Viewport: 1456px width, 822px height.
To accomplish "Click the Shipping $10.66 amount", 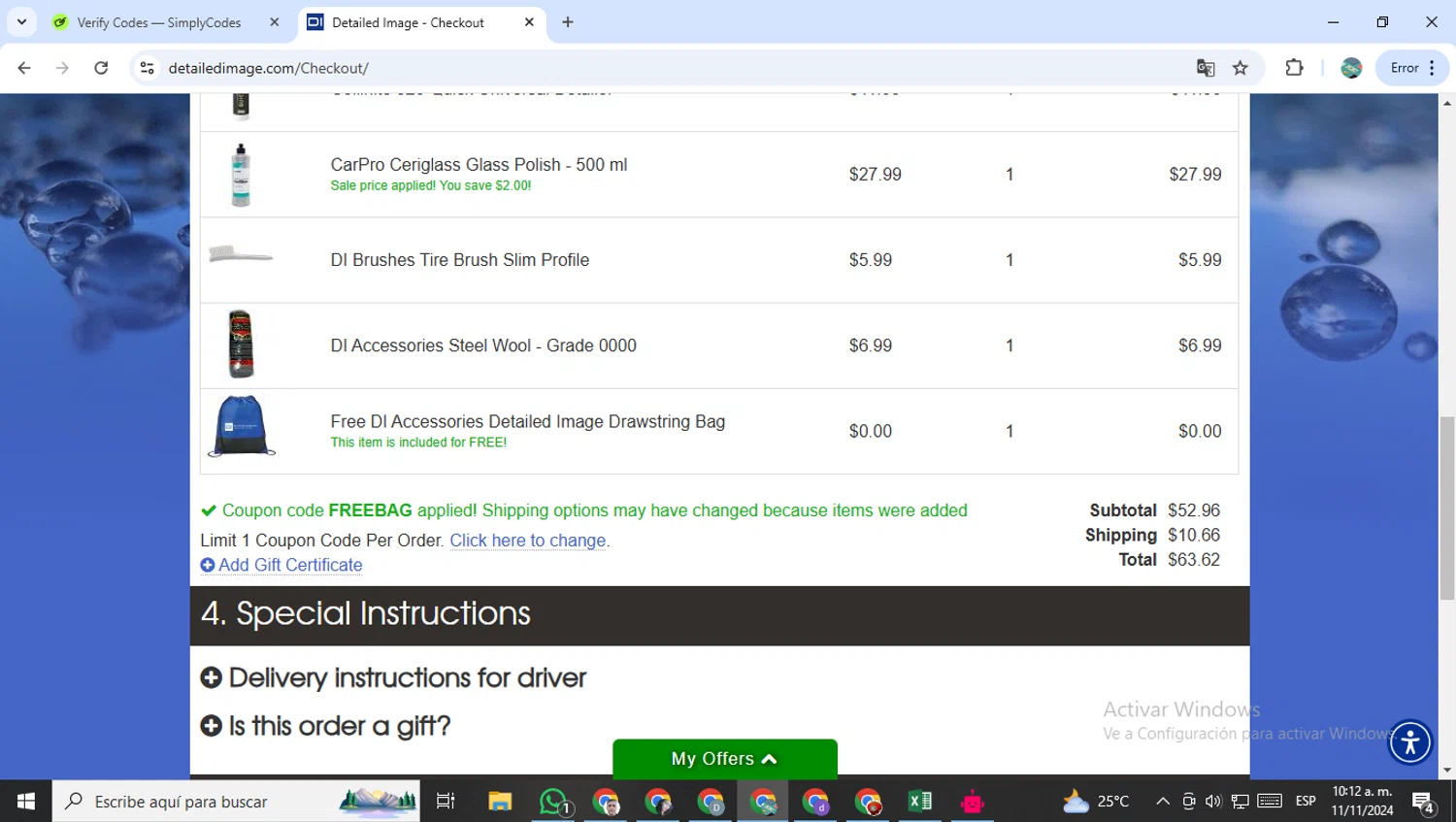I will (1194, 535).
